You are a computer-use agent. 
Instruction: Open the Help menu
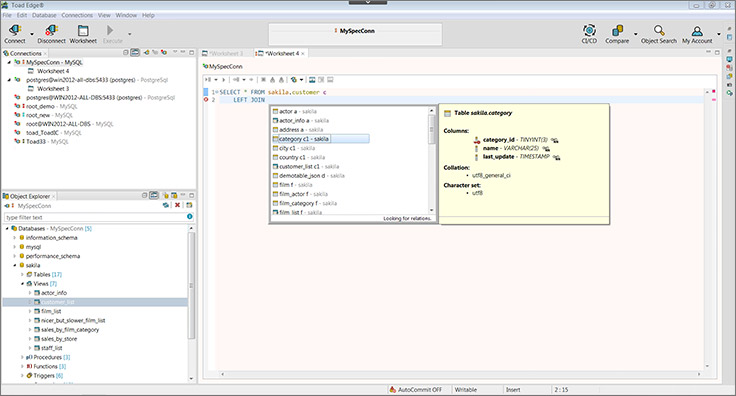(x=148, y=15)
